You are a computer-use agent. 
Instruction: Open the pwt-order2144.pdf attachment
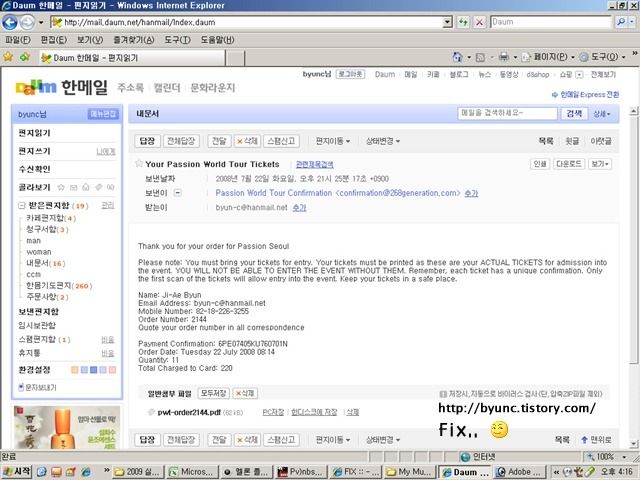[189, 412]
